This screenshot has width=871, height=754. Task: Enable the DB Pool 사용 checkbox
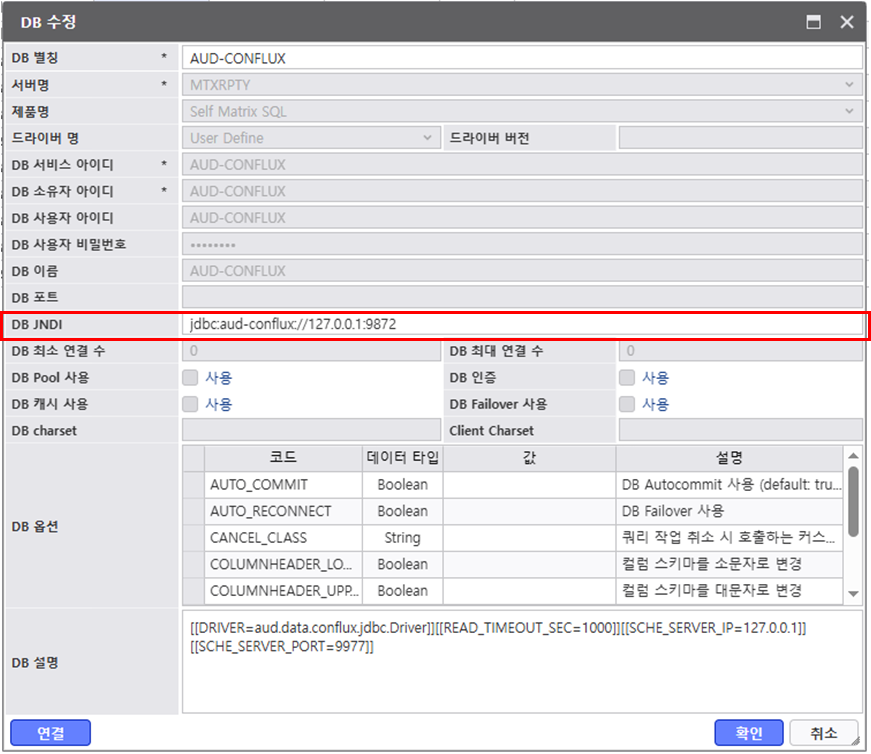(190, 378)
